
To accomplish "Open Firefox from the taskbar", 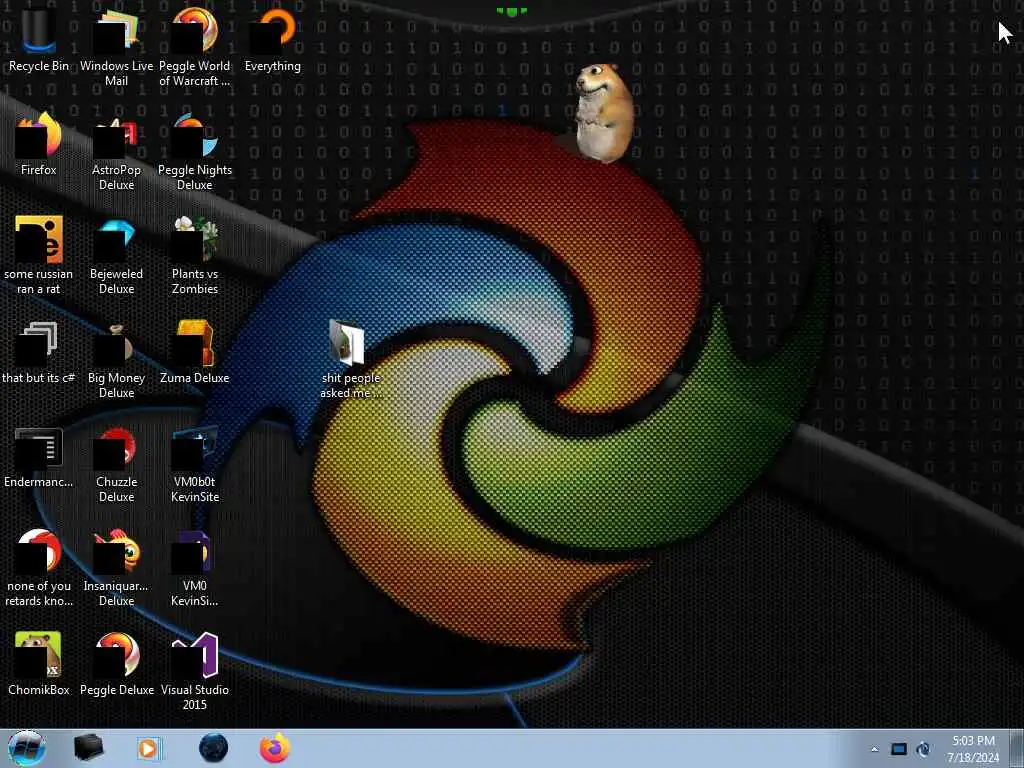I will pyautogui.click(x=275, y=748).
